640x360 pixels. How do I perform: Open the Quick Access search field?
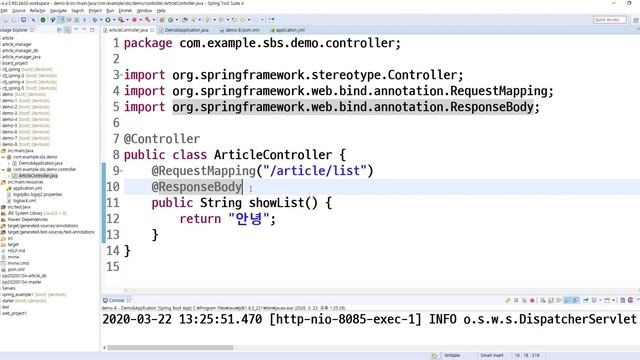(x=609, y=20)
